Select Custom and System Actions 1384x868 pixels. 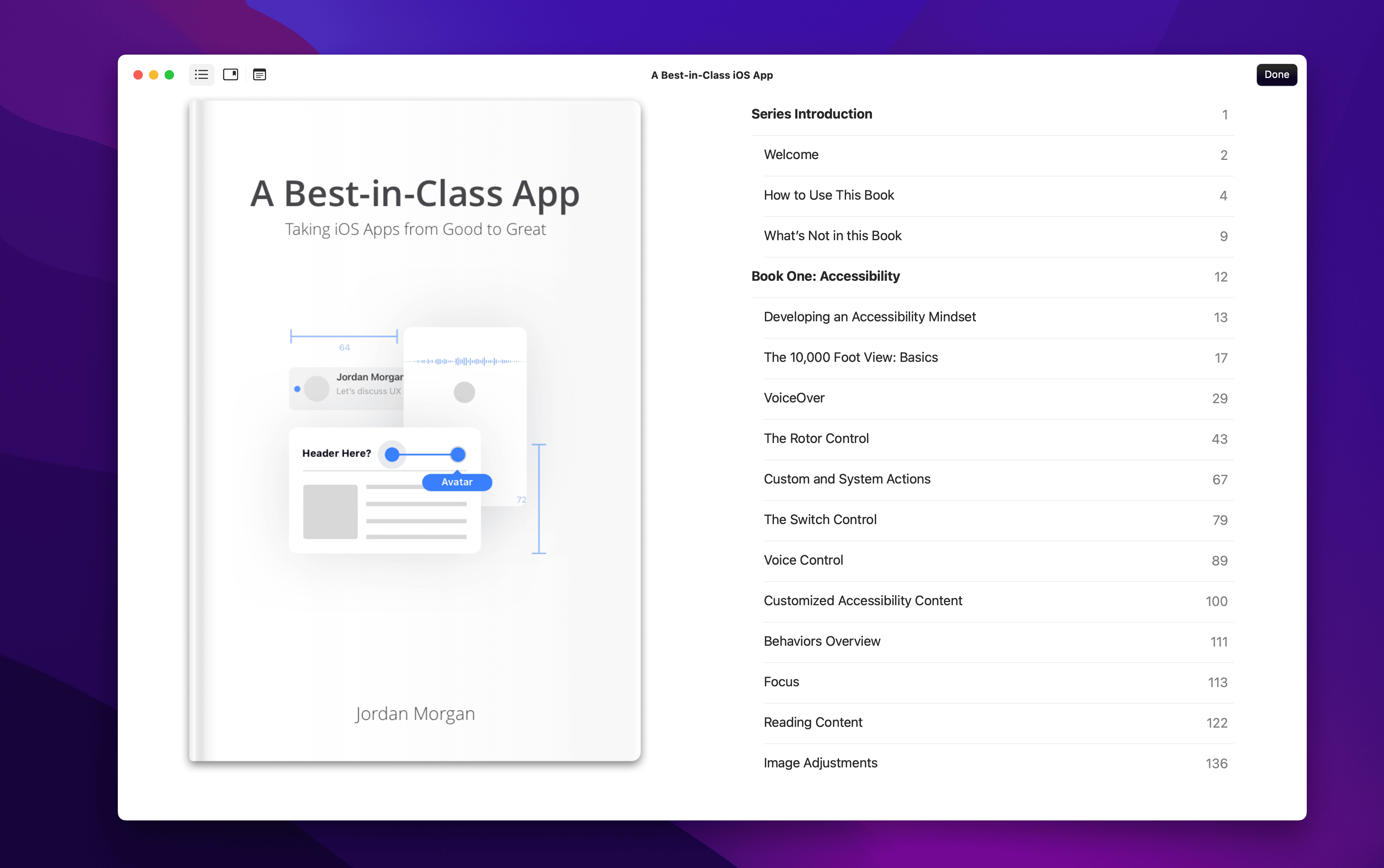coord(999,479)
